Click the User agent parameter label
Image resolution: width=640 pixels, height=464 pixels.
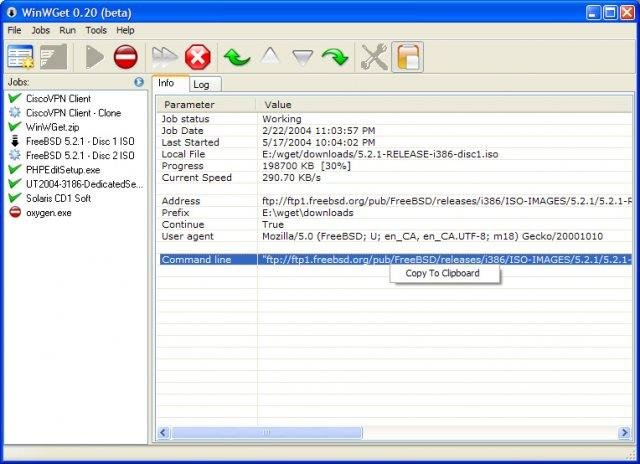point(187,237)
